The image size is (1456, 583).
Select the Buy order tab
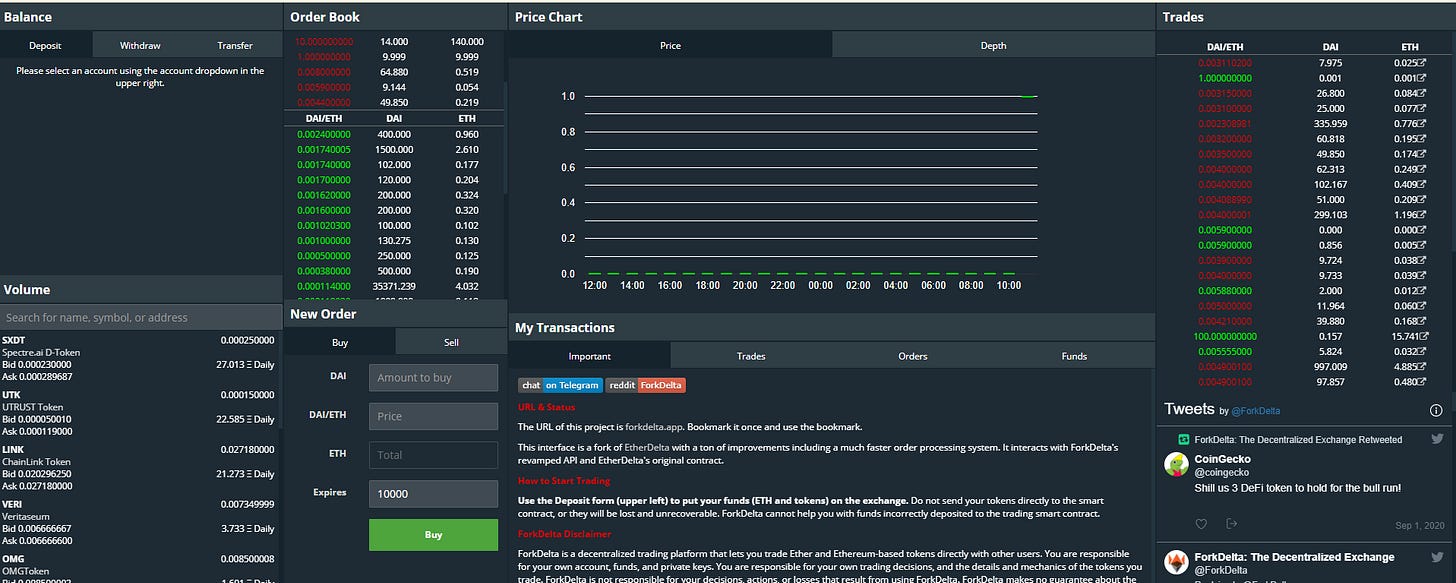click(x=340, y=342)
